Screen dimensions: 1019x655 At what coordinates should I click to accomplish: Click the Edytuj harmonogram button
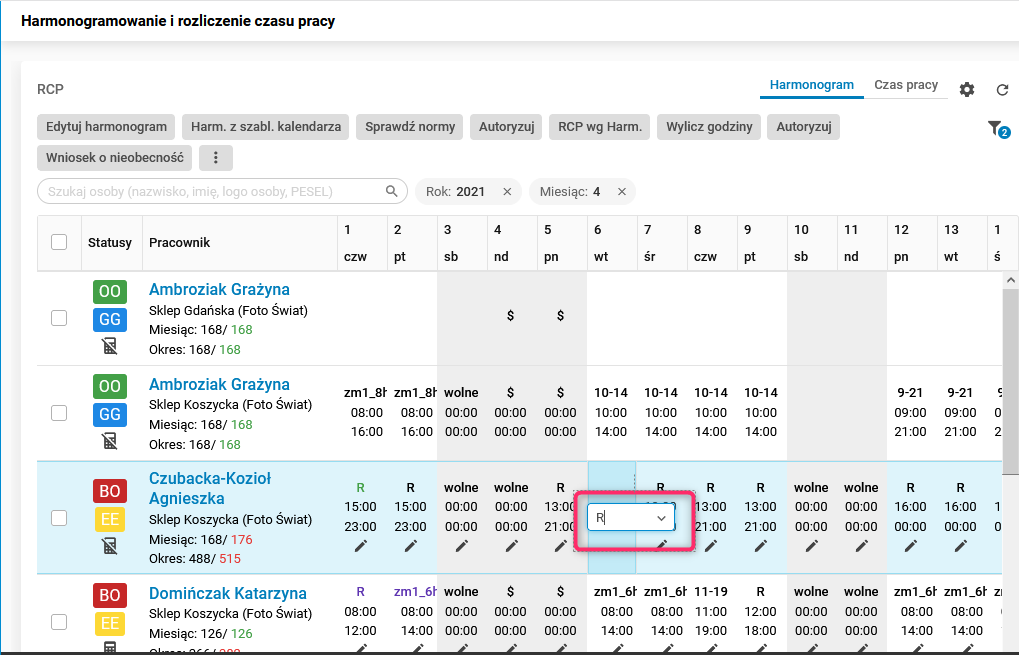(106, 127)
